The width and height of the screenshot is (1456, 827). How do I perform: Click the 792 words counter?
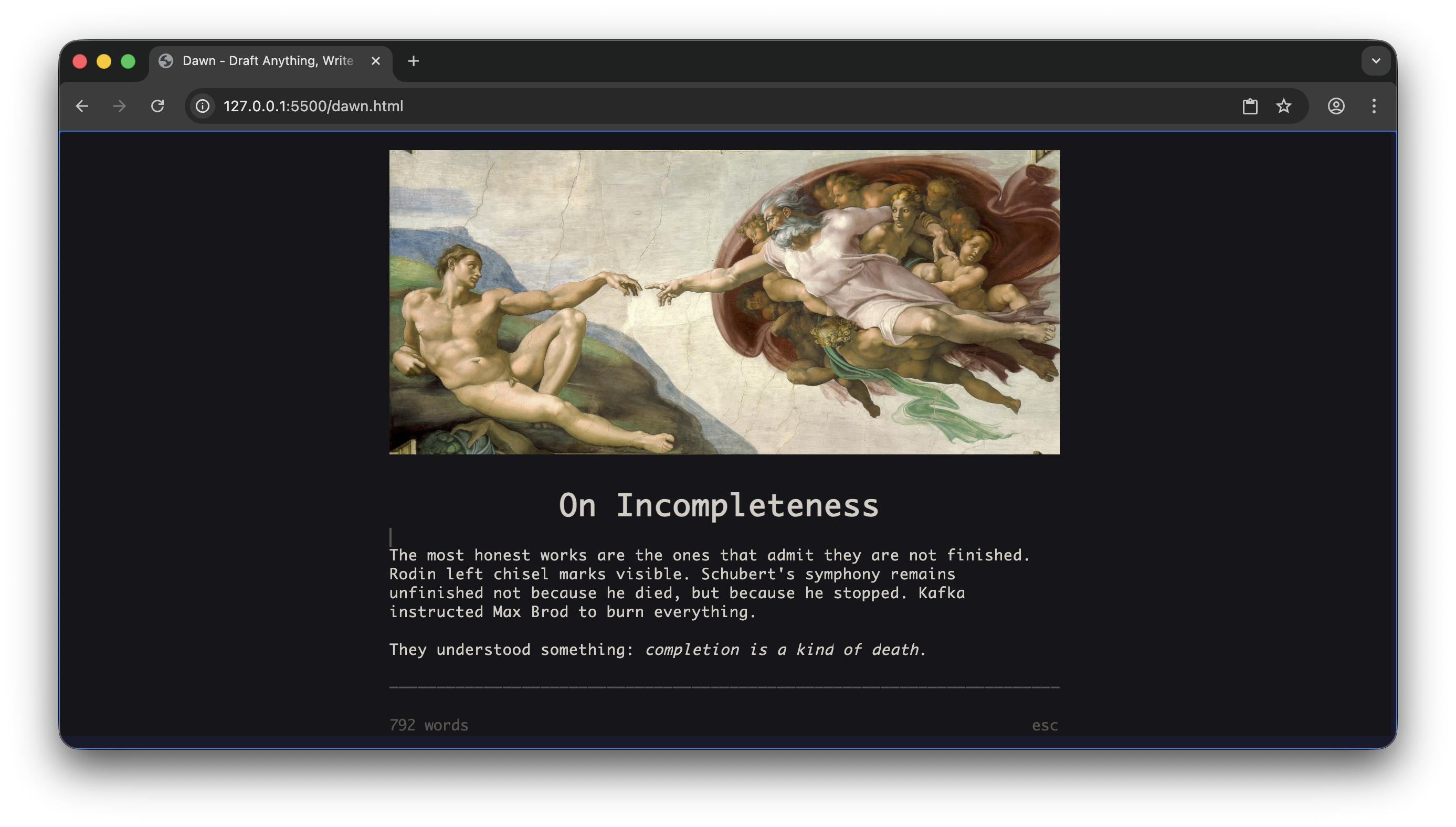429,725
